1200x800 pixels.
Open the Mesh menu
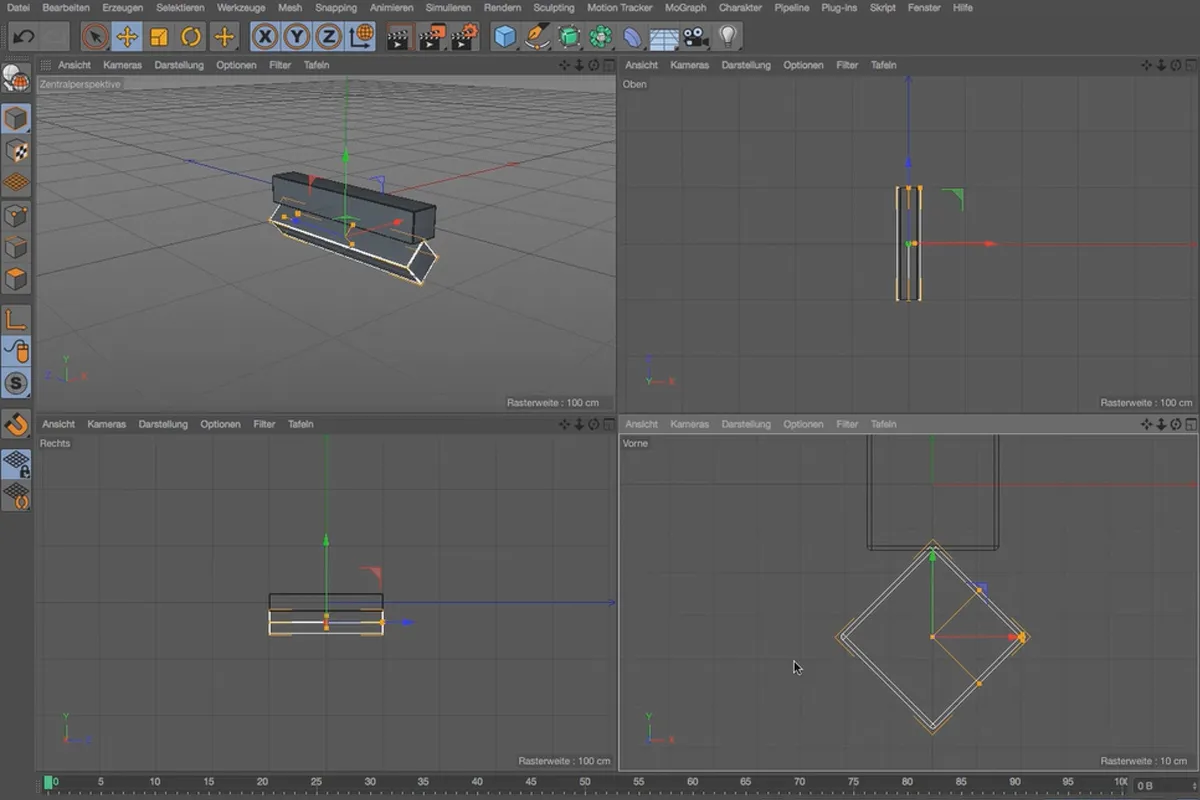[x=290, y=7]
